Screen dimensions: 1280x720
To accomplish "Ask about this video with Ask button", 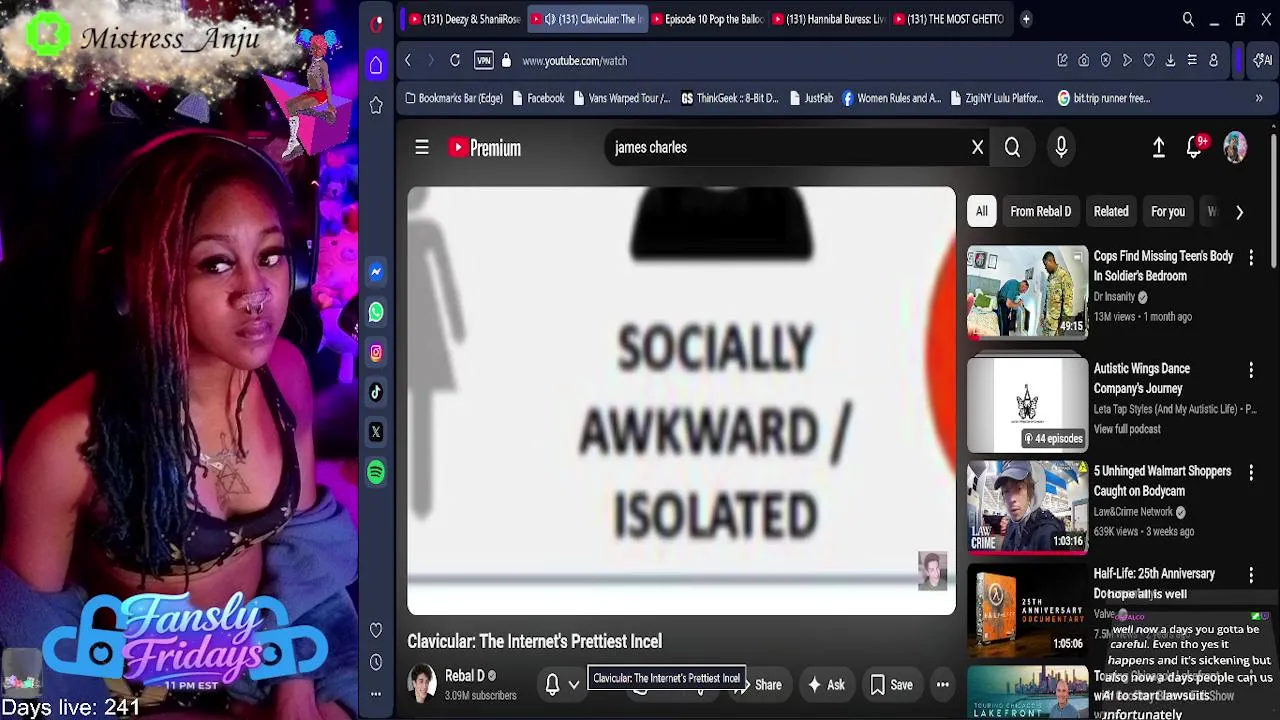I will coord(827,685).
